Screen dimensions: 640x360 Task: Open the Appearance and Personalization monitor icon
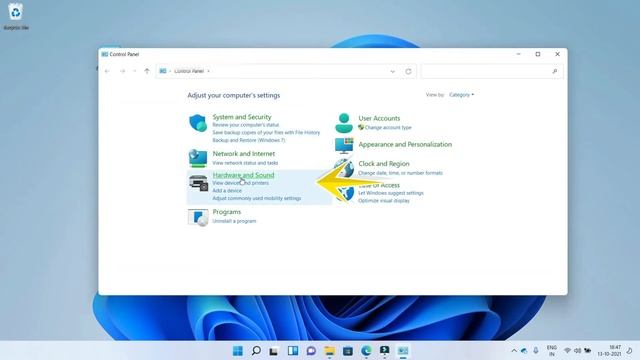pyautogui.click(x=344, y=145)
